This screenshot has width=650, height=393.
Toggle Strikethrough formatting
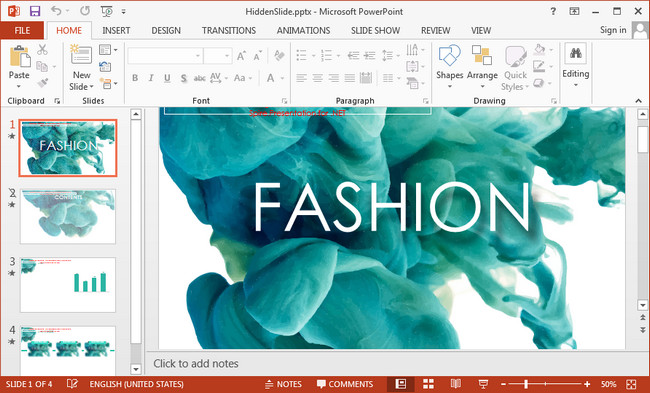click(199, 78)
